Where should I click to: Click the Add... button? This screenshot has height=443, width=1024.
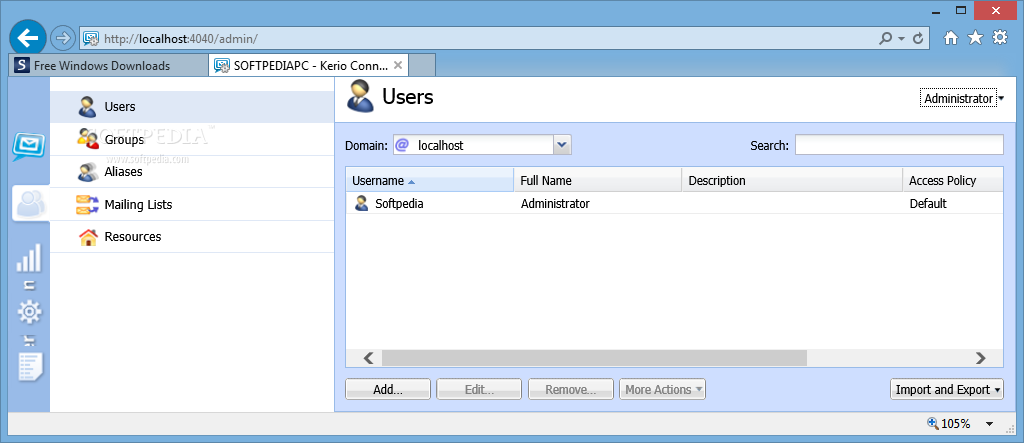(x=388, y=389)
